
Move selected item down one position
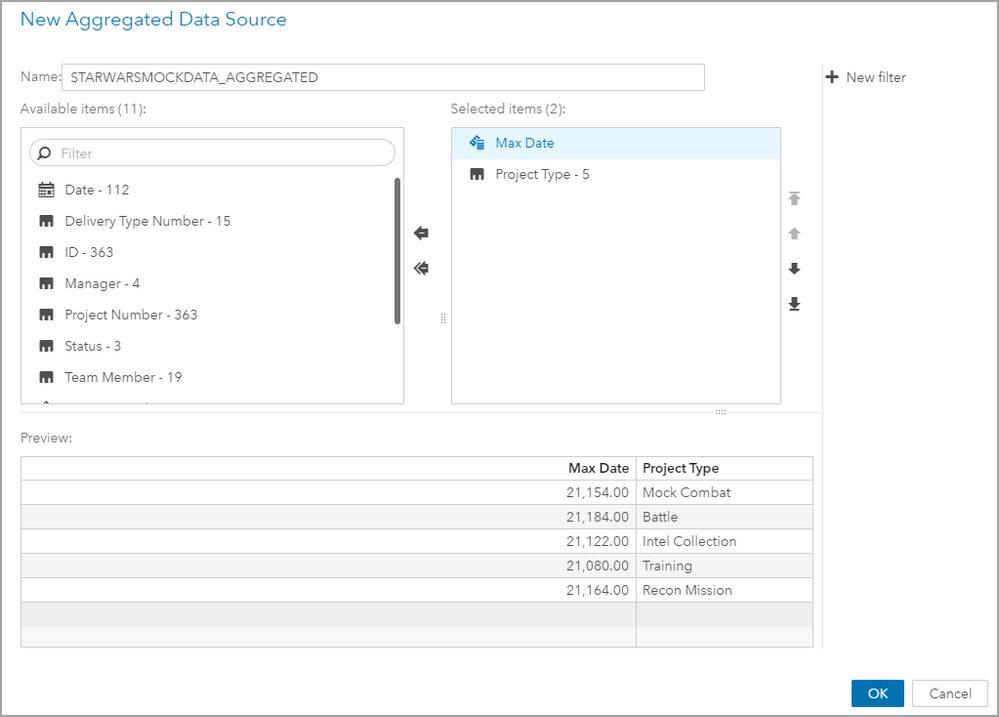[794, 269]
